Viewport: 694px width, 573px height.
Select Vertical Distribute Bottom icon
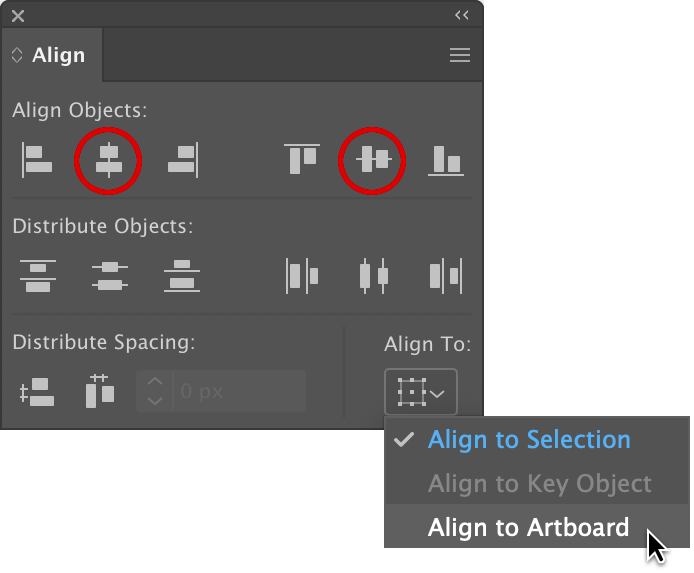181,276
